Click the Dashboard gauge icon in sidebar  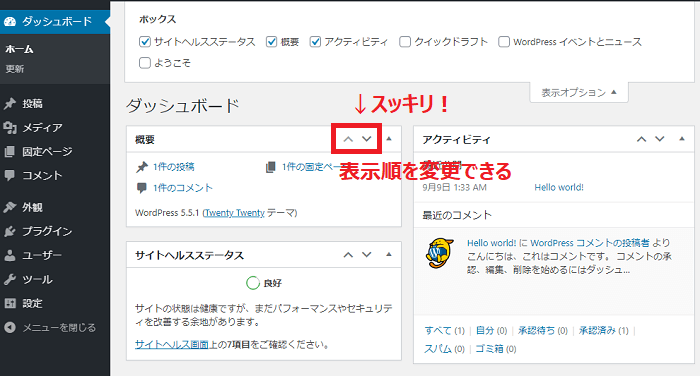point(10,21)
